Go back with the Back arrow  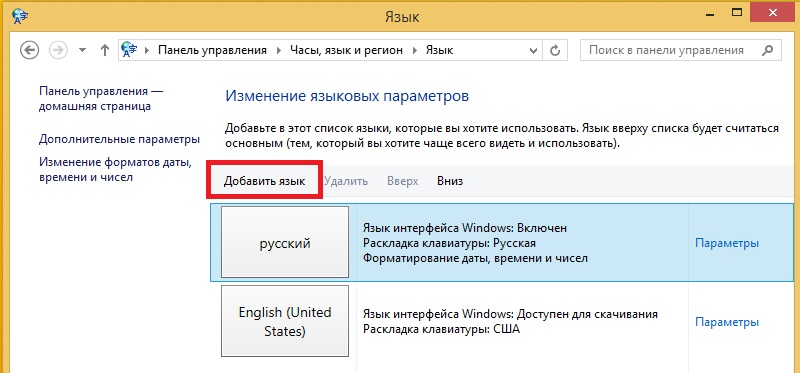pos(29,50)
